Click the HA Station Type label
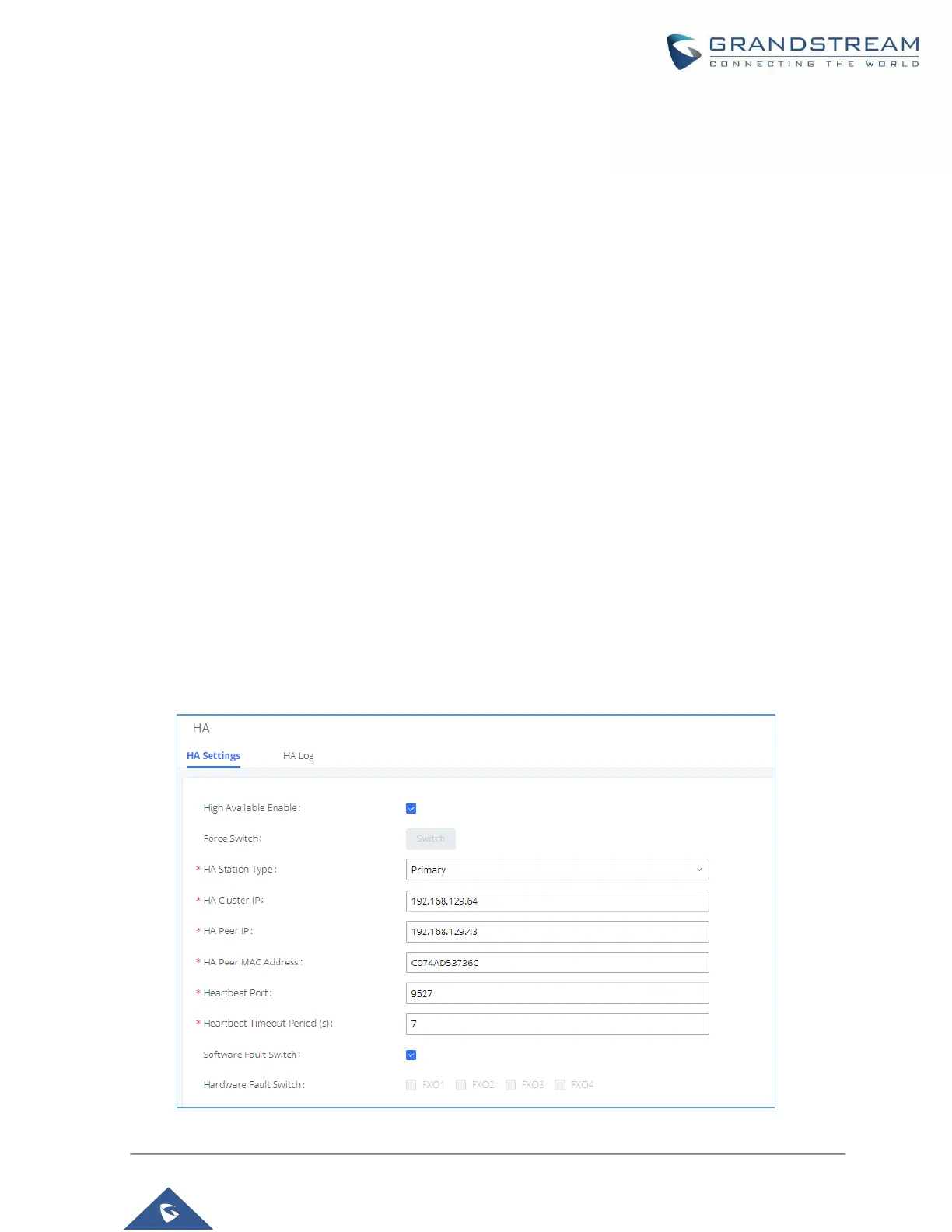The width and height of the screenshot is (952, 1232). (240, 870)
